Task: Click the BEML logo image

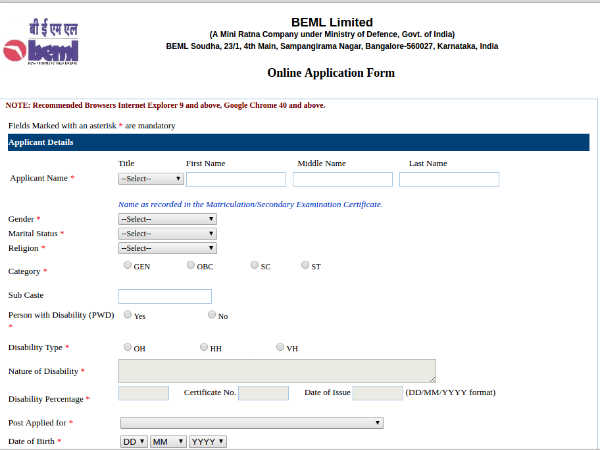Action: pos(41,43)
